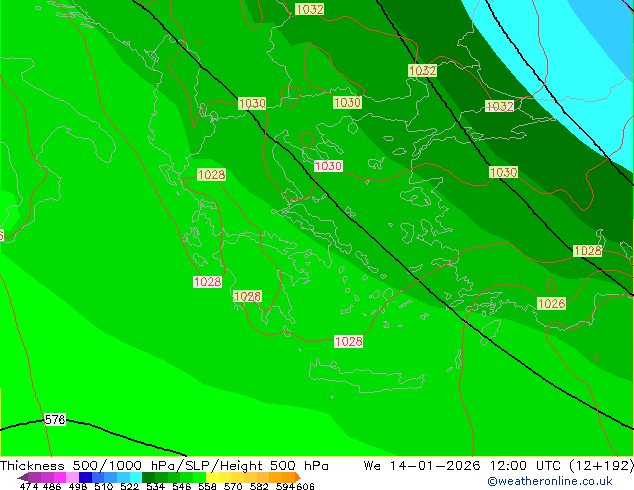
Task: Click the map title 'Thickness 500/1000 hPa/SLP/Height 500 hPa'
Action: pos(164,466)
